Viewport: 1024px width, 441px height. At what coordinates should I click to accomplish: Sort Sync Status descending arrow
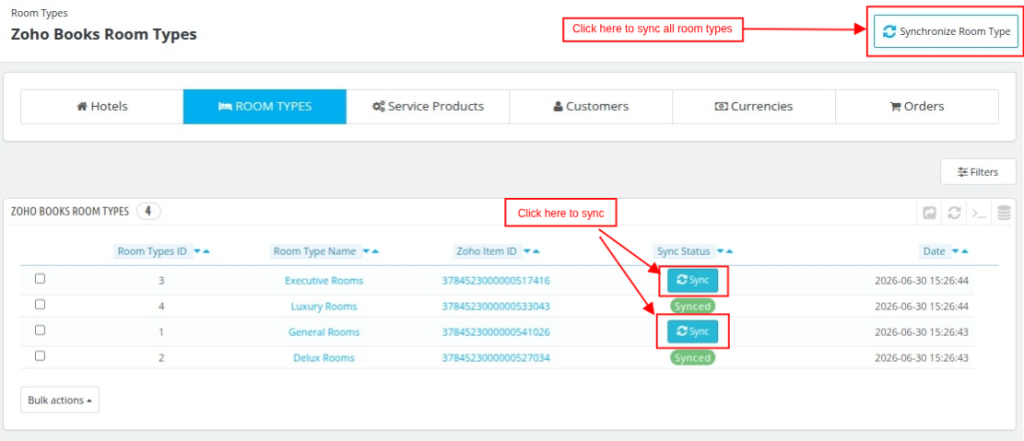point(721,252)
